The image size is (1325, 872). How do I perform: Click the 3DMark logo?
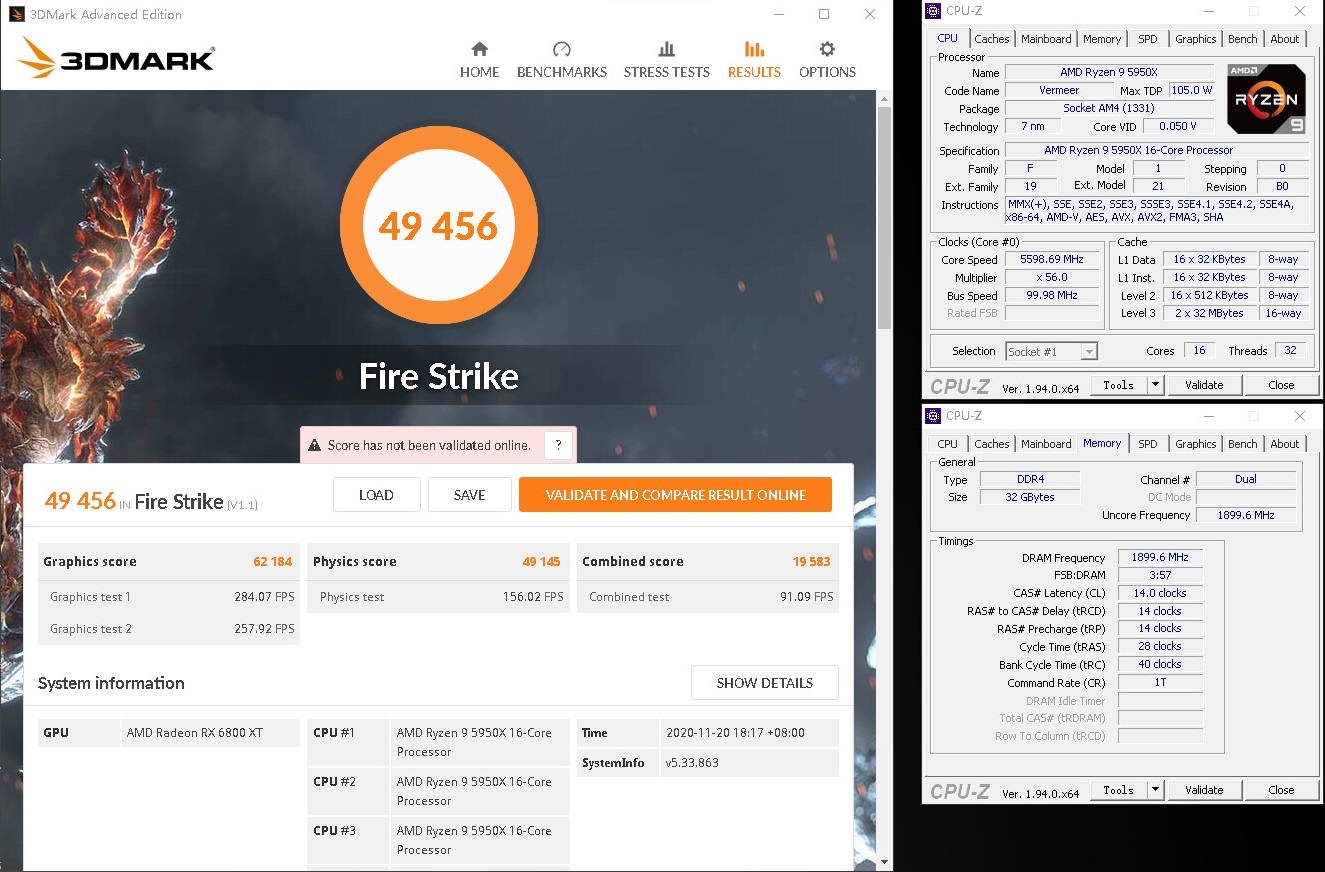116,58
